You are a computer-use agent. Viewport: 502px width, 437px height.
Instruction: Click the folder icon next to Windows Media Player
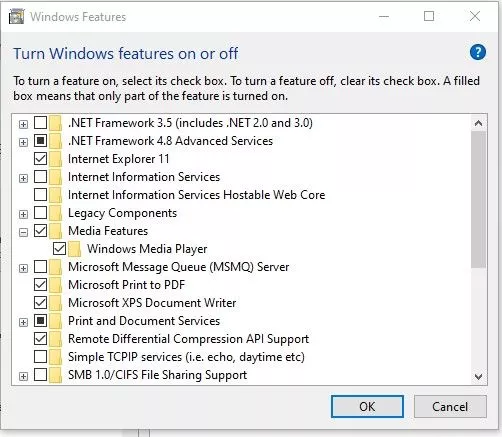74,249
